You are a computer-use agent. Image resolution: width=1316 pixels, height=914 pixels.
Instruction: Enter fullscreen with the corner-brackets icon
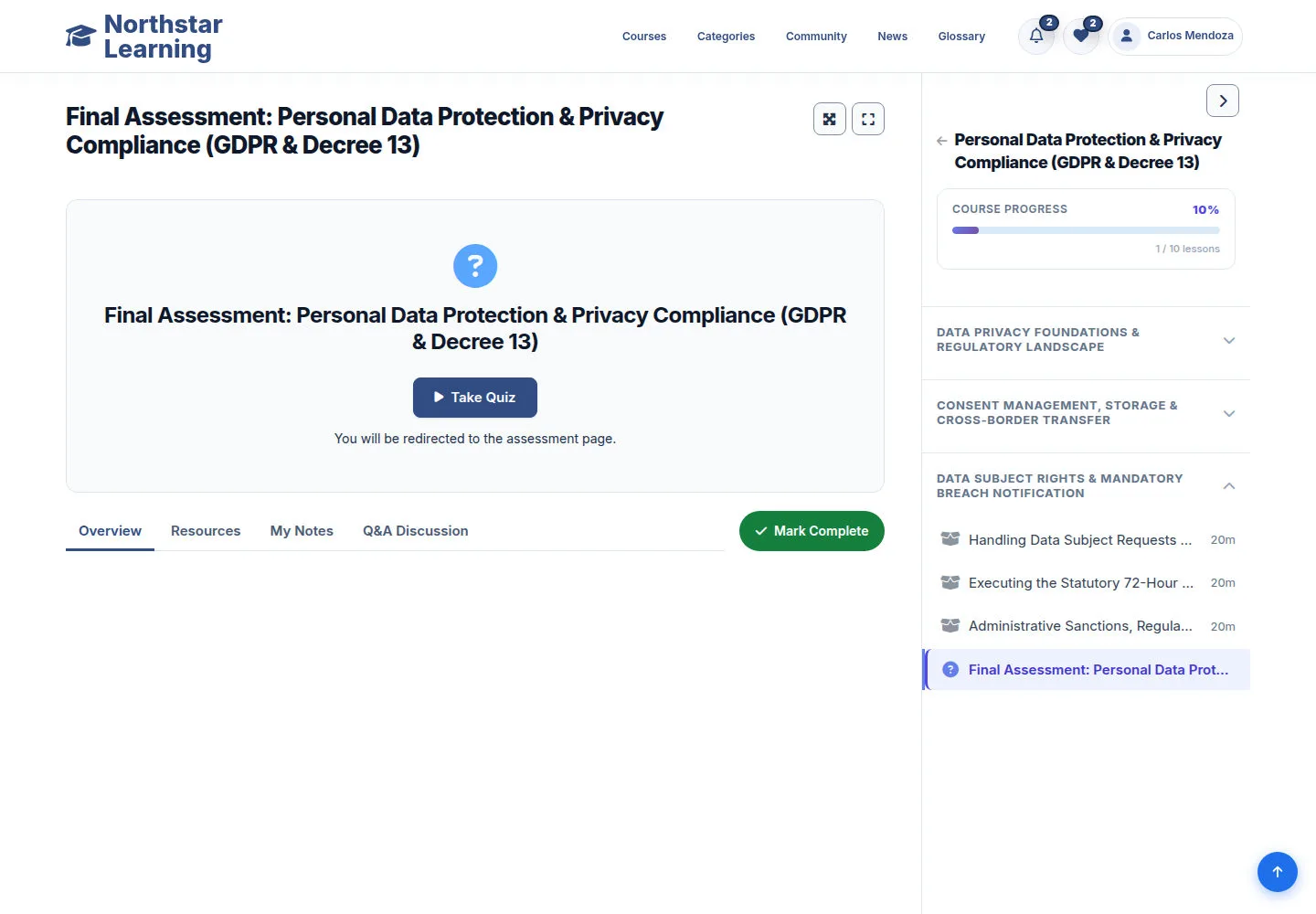pyautogui.click(x=868, y=119)
